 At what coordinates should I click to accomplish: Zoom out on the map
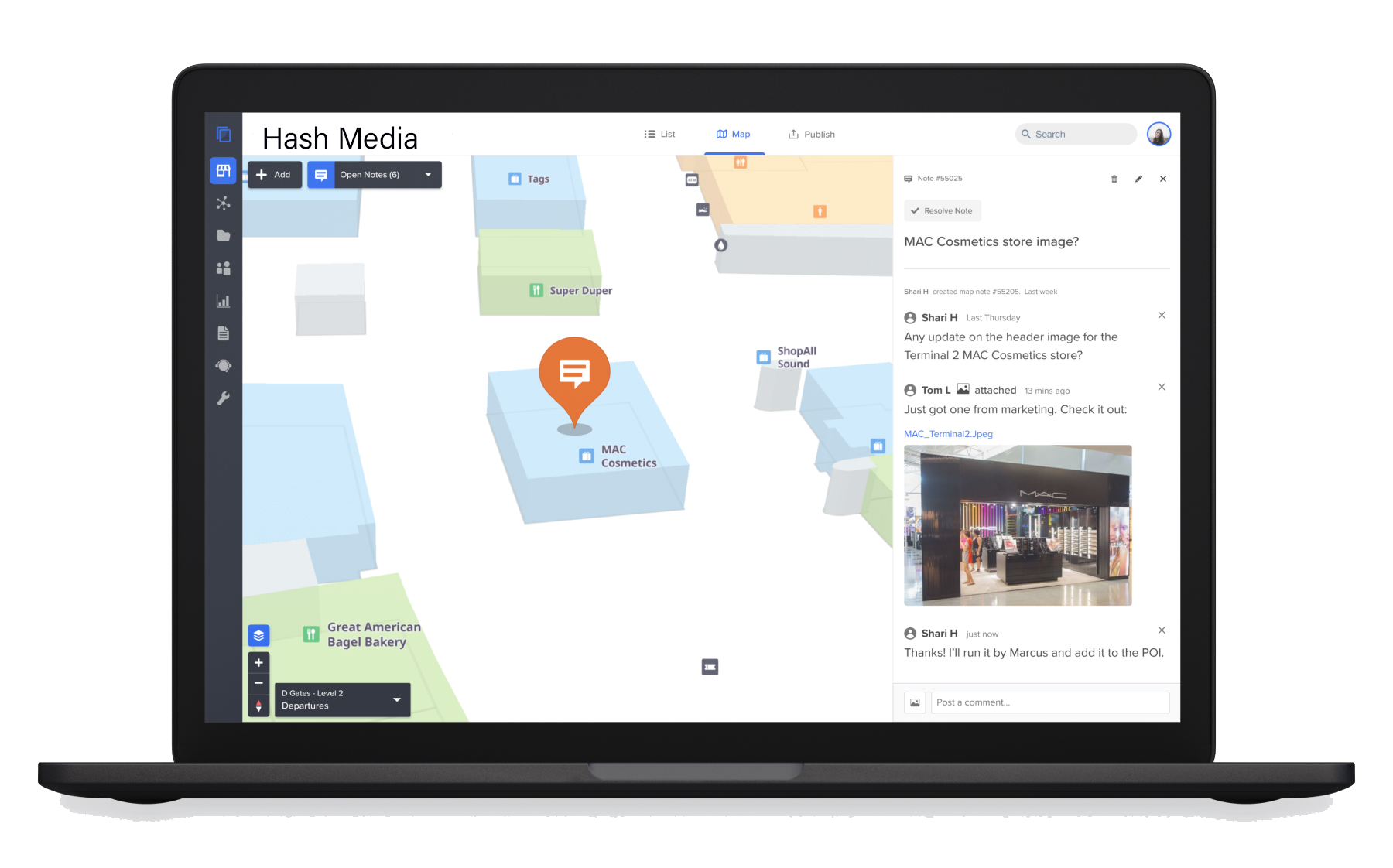tap(258, 683)
